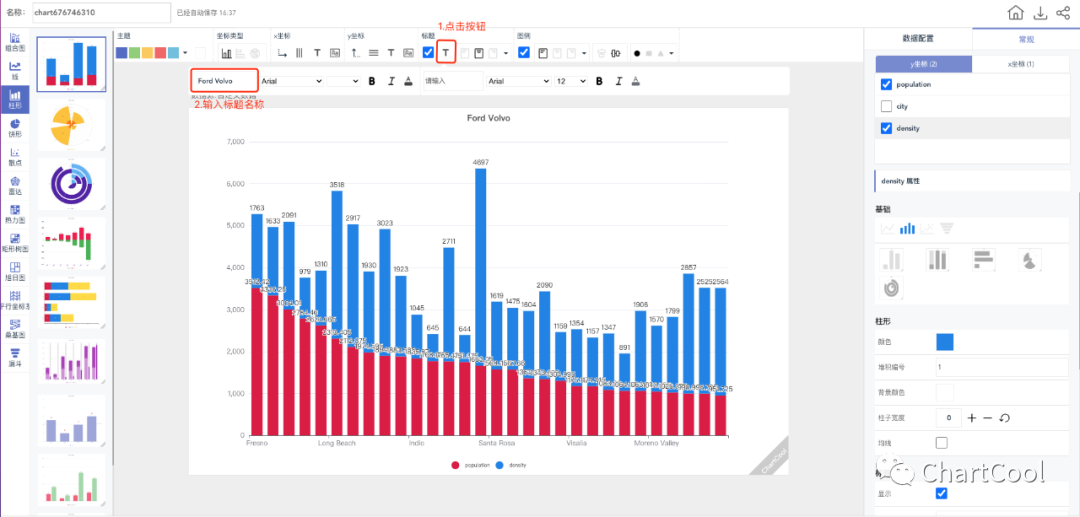The image size is (1080, 517).
Task: Toggle bold for the main title
Action: pos(372,81)
